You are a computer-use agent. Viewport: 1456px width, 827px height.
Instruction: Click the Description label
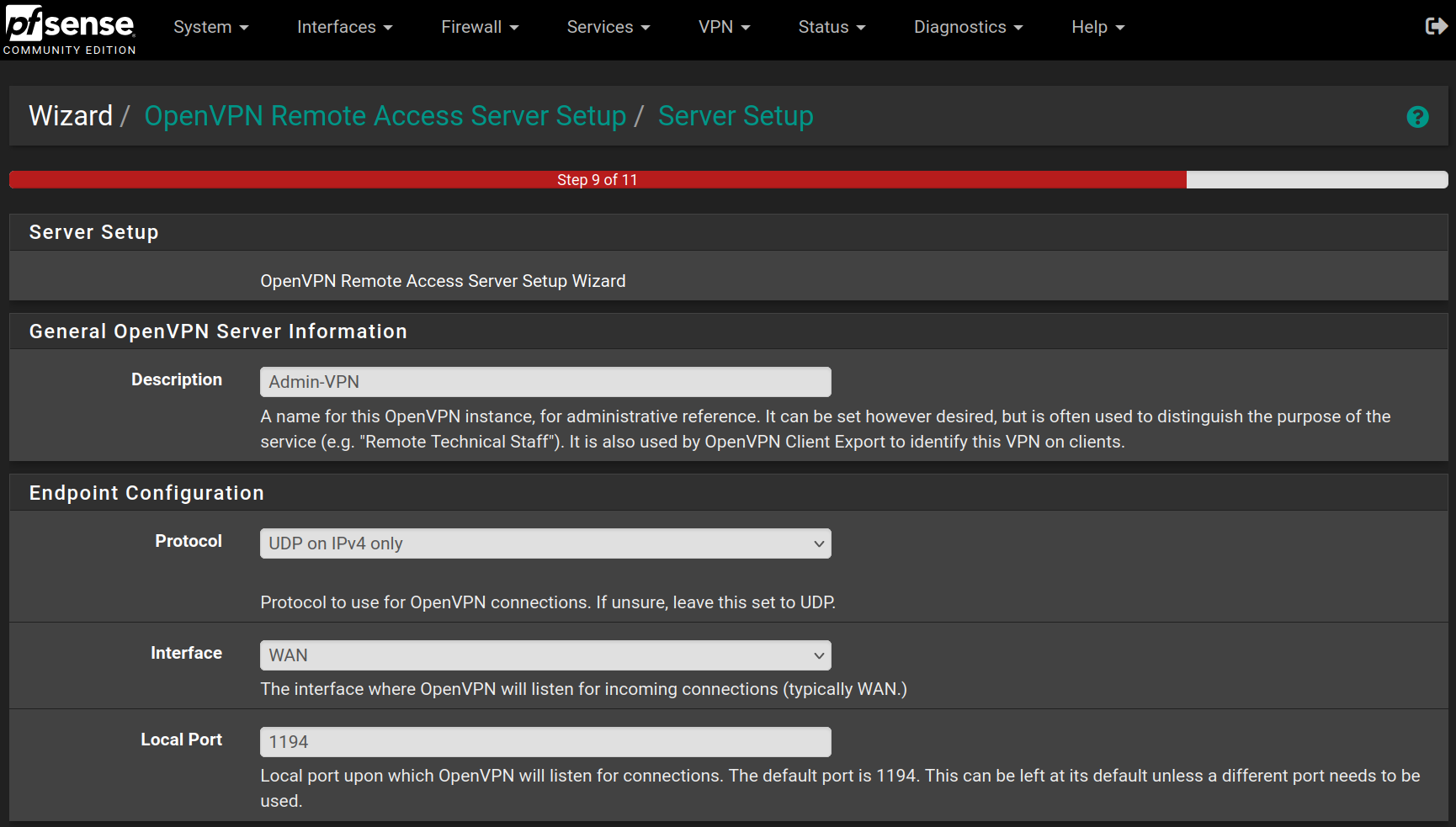tap(177, 379)
